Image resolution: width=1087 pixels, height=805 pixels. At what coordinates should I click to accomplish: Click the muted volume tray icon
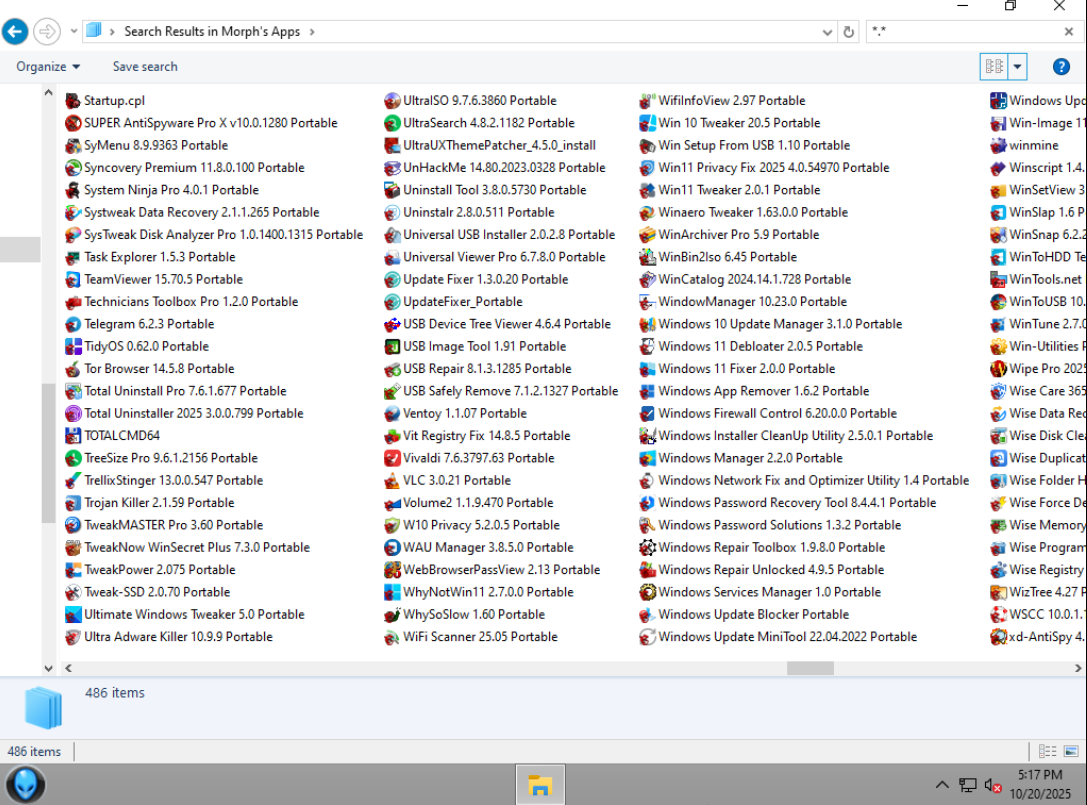click(993, 786)
